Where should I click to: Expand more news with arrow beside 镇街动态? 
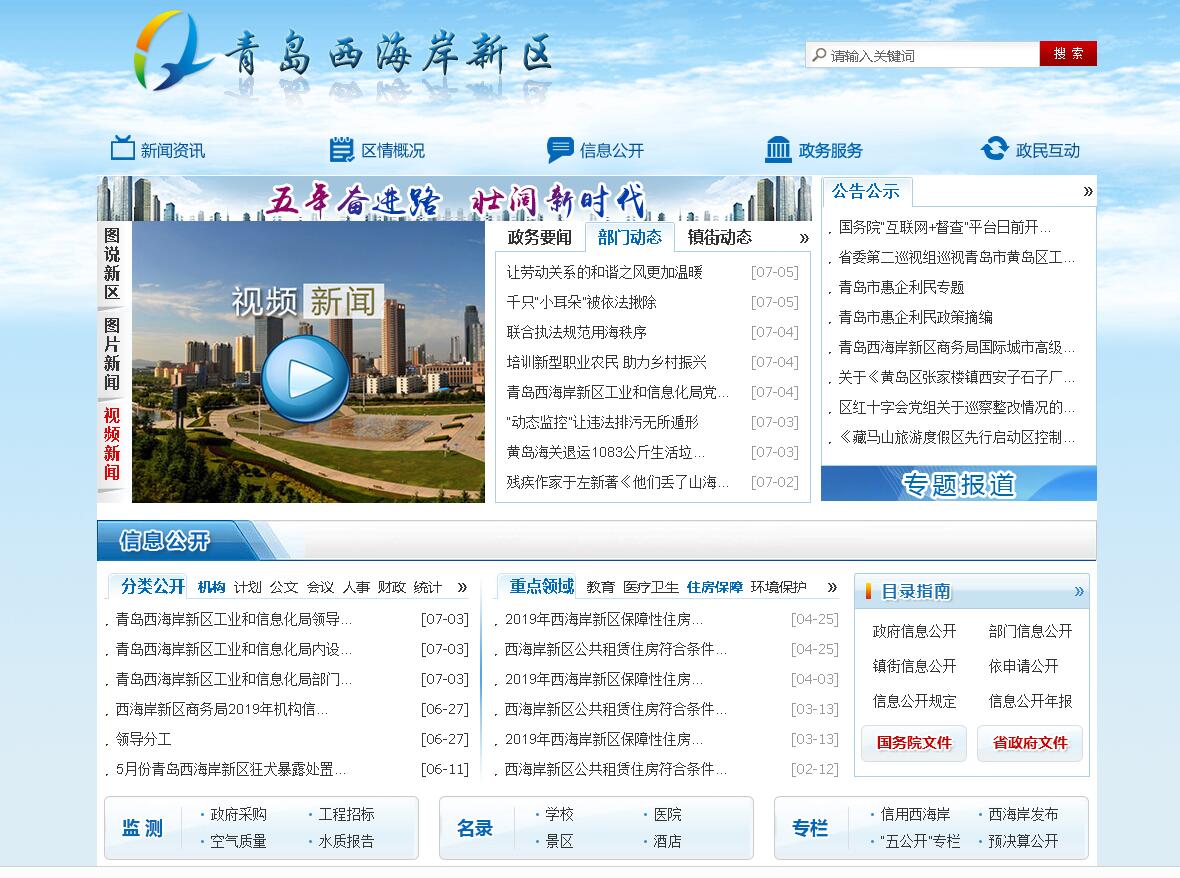pos(804,238)
